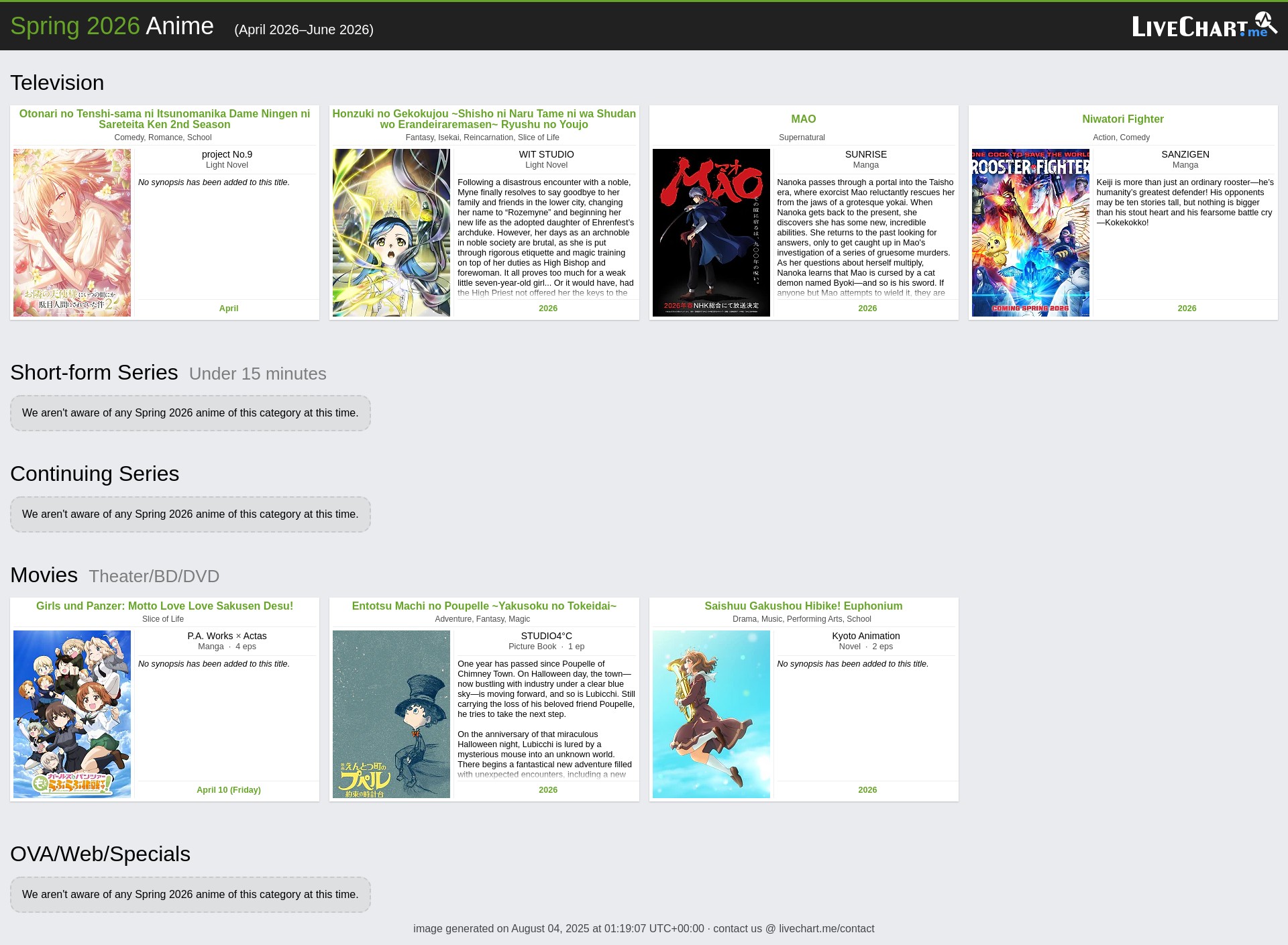
Task: Click Fantasy, Isekai, Reincarnation, Slice of Life tags
Action: (x=482, y=137)
